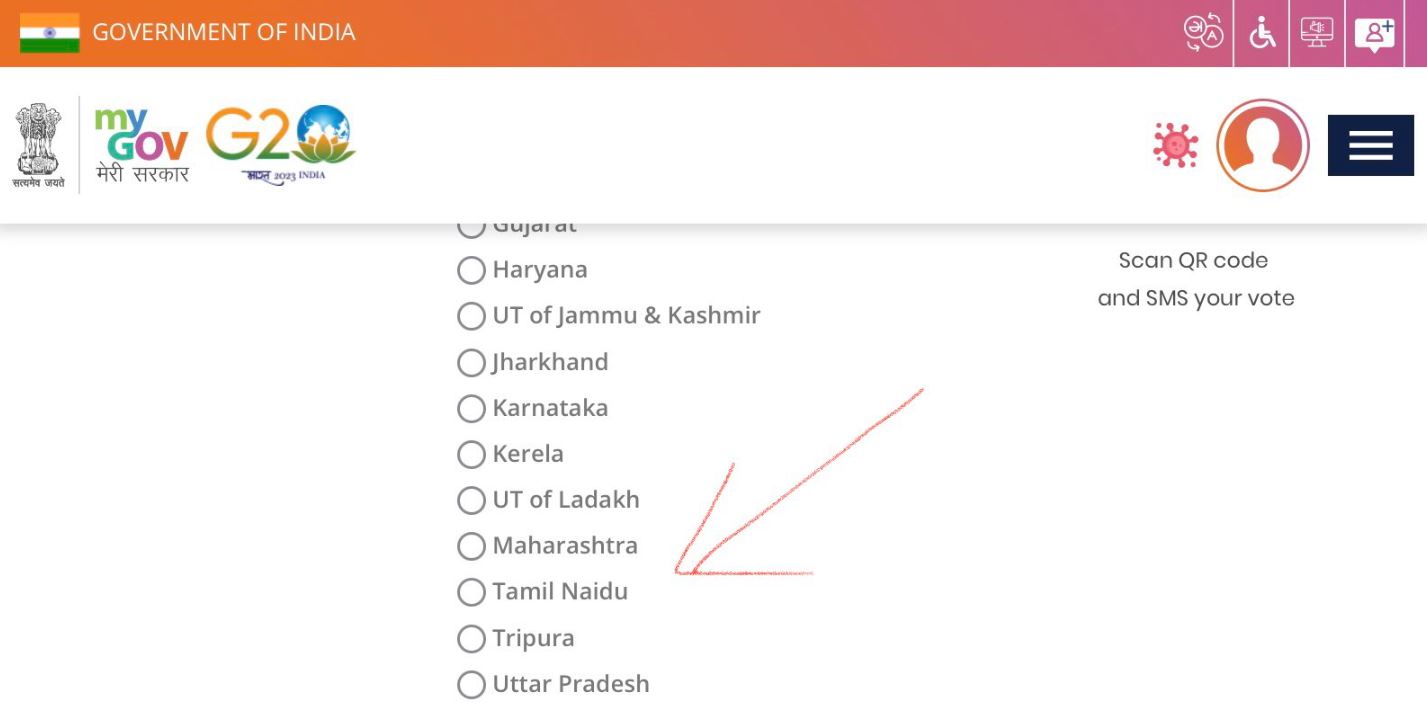This screenshot has width=1427, height=707.
Task: Open the red COVID virus icon
Action: click(1176, 145)
